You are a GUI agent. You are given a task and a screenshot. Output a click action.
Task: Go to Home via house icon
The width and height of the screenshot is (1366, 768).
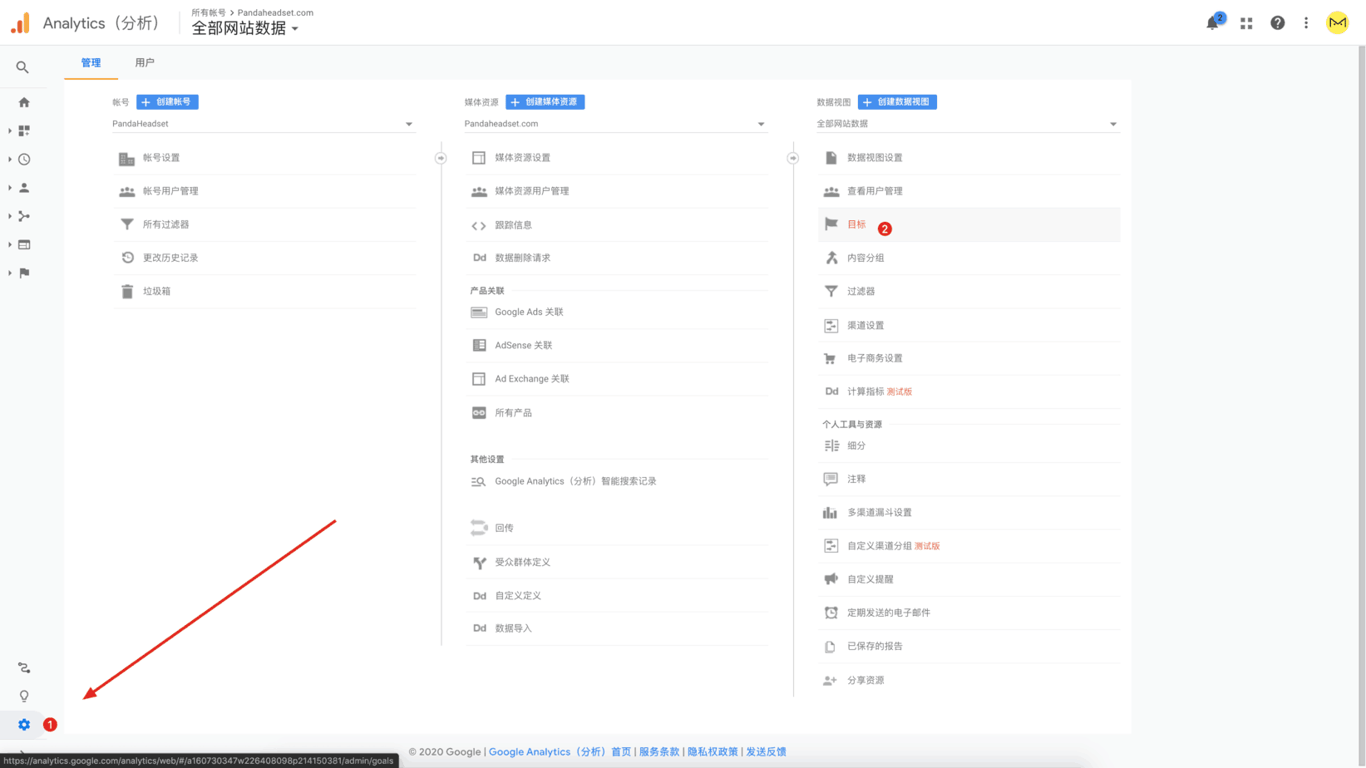24,102
